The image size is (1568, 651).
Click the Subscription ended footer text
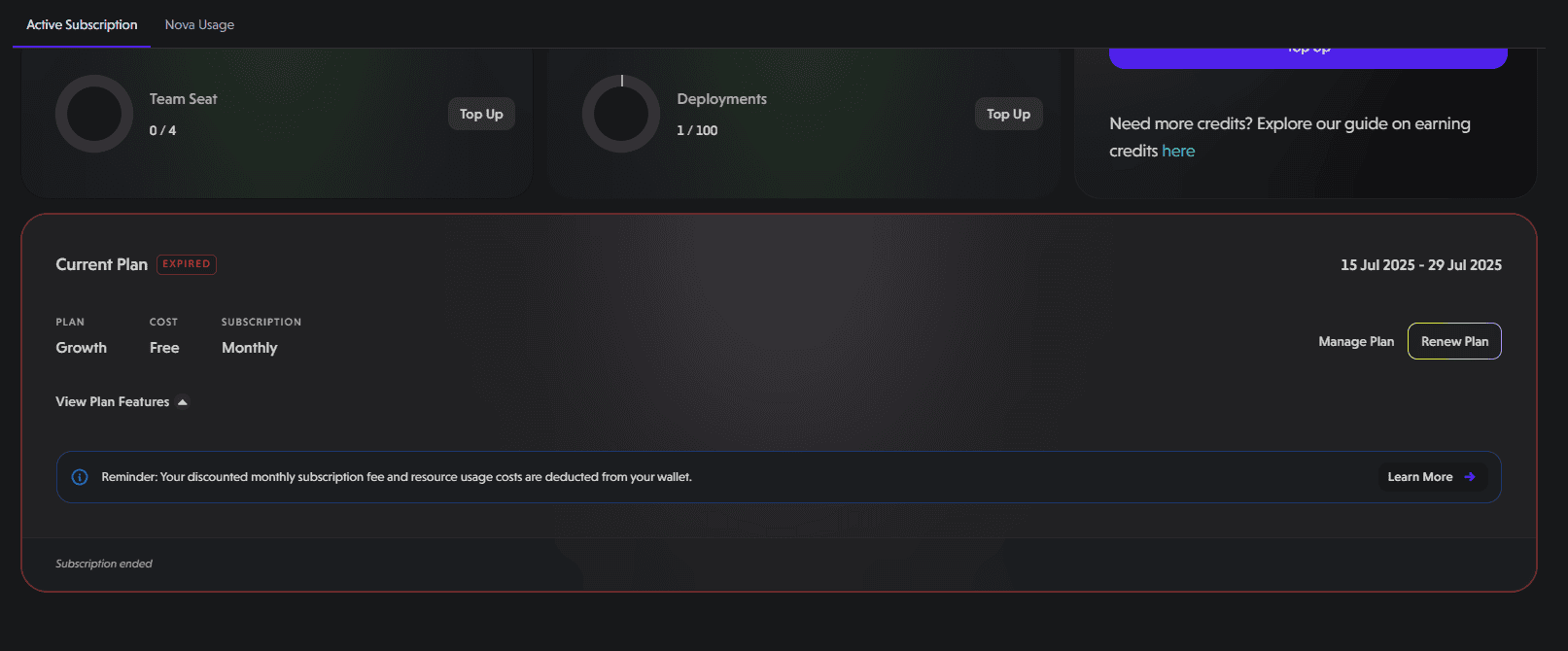(x=104, y=564)
